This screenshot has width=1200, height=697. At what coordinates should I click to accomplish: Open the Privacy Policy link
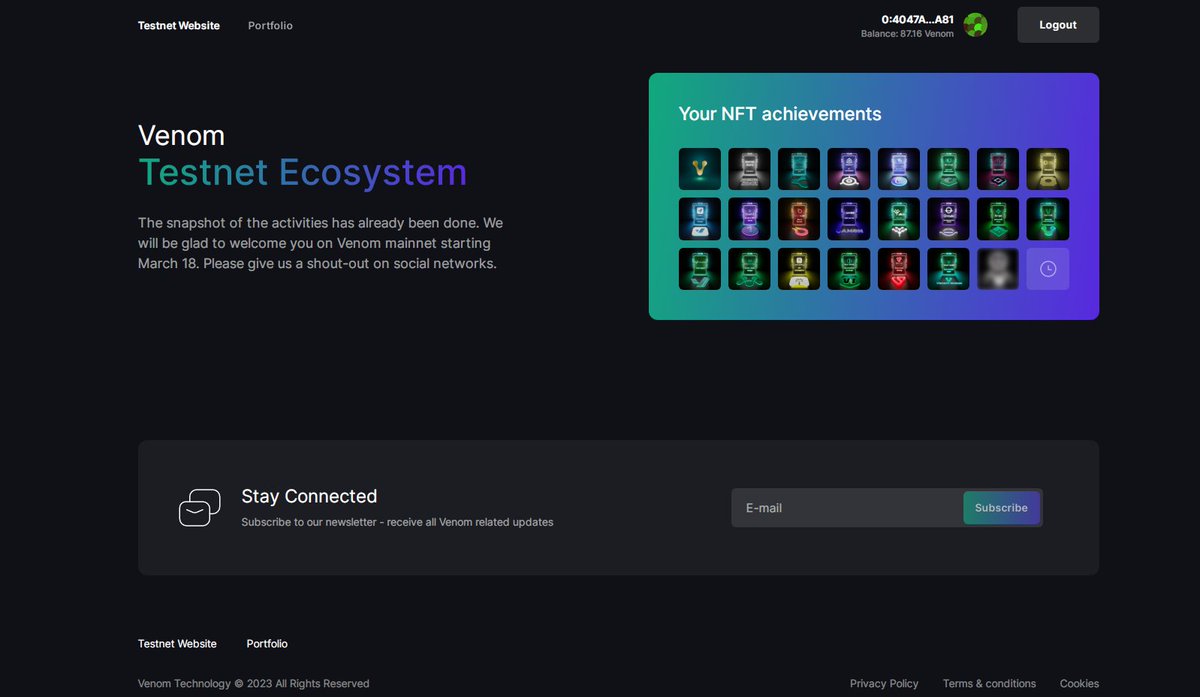[x=884, y=684]
